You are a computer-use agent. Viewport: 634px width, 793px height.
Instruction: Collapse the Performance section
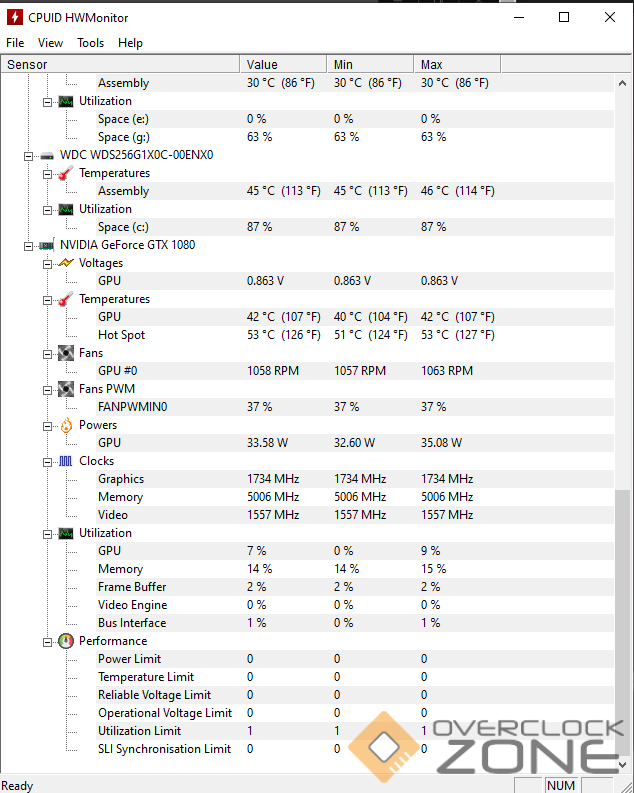tap(48, 641)
